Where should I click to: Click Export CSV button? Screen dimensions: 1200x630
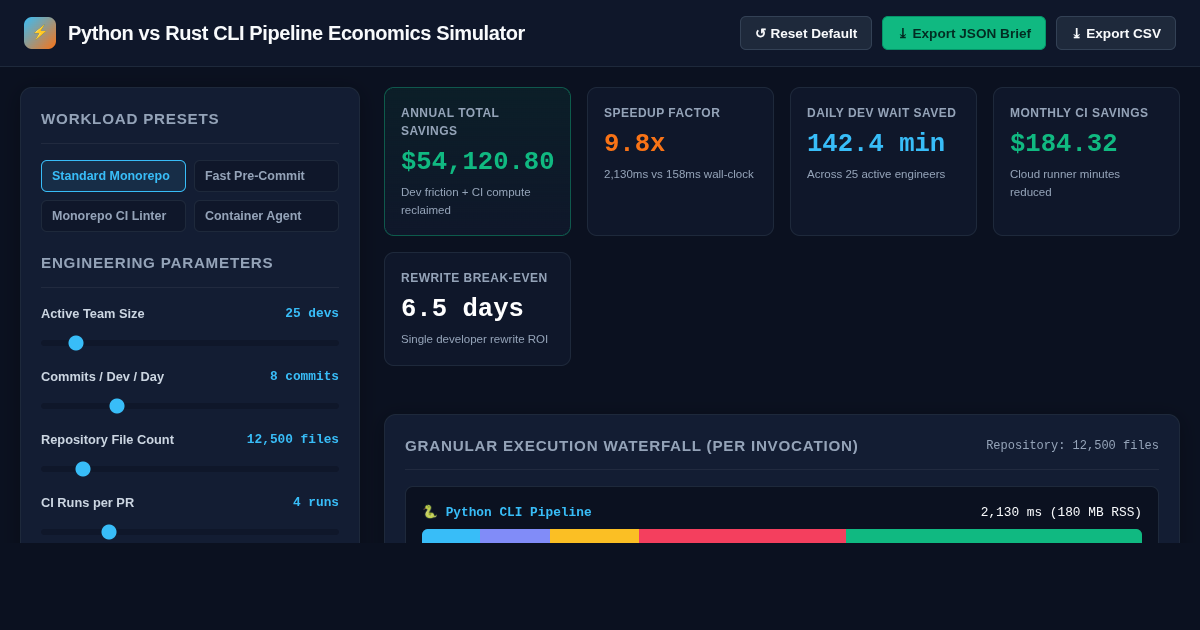click(1116, 33)
